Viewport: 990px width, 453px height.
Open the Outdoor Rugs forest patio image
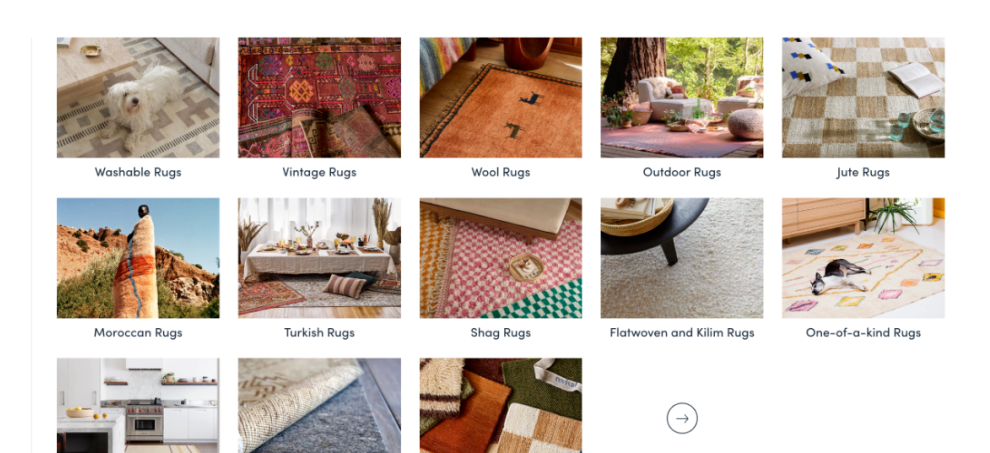point(682,97)
